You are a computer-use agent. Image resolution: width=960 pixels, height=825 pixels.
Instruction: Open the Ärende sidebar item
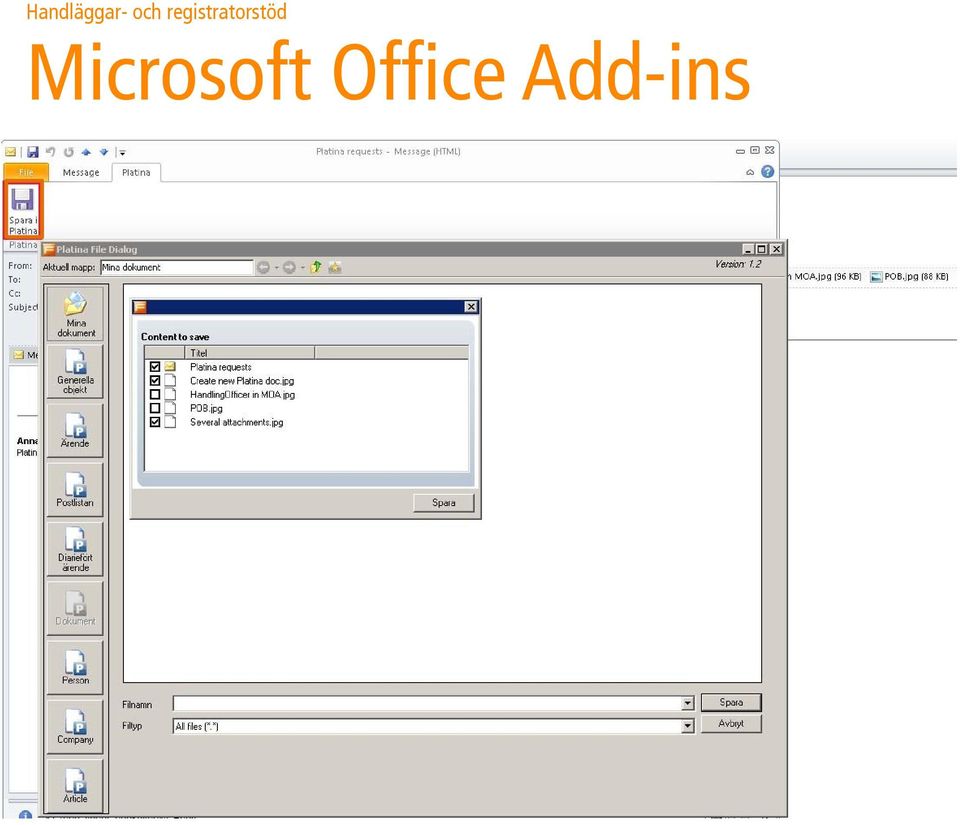[75, 430]
